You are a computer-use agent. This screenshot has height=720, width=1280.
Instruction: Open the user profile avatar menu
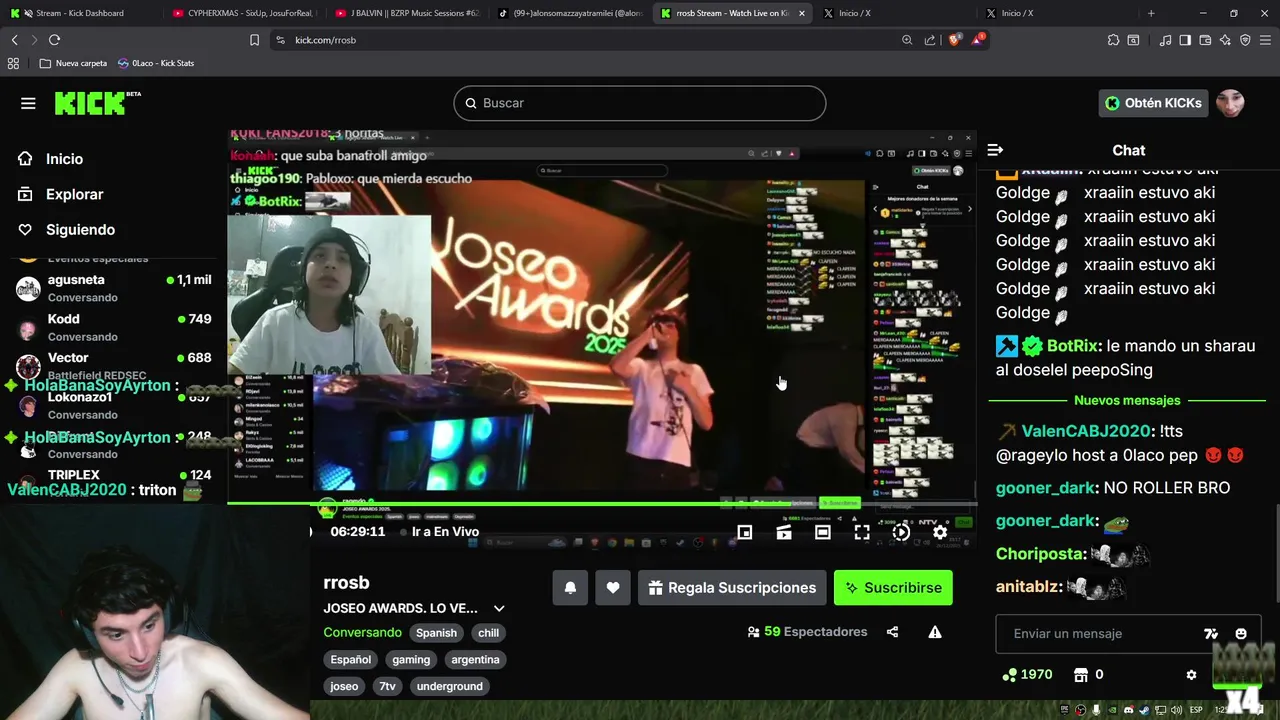[x=1230, y=103]
